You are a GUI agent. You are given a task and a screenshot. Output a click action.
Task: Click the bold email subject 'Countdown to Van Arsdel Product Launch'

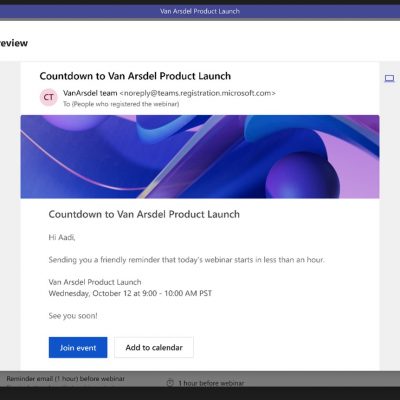[135, 76]
